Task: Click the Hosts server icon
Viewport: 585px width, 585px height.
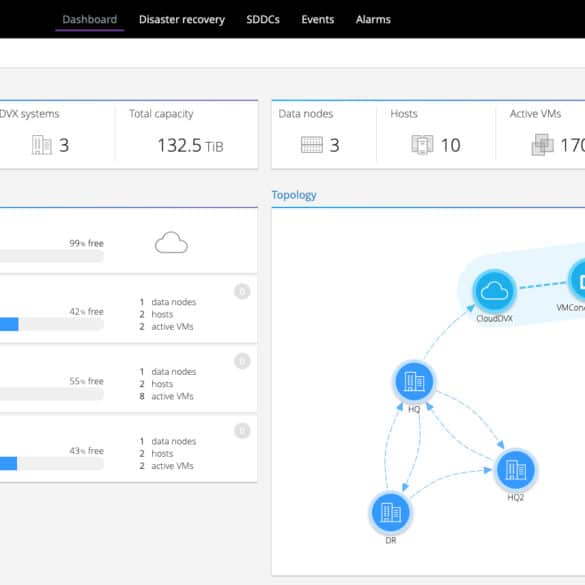Action: click(x=422, y=145)
